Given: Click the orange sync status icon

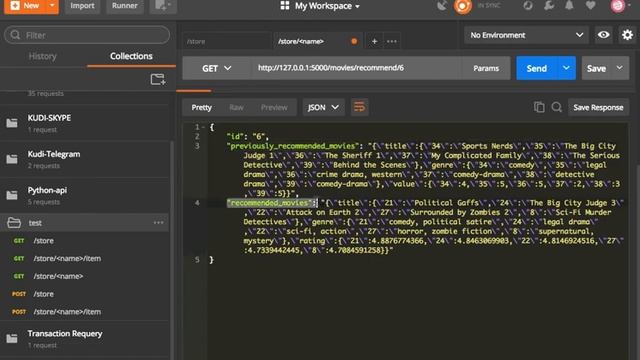Looking at the screenshot, I should [462, 6].
